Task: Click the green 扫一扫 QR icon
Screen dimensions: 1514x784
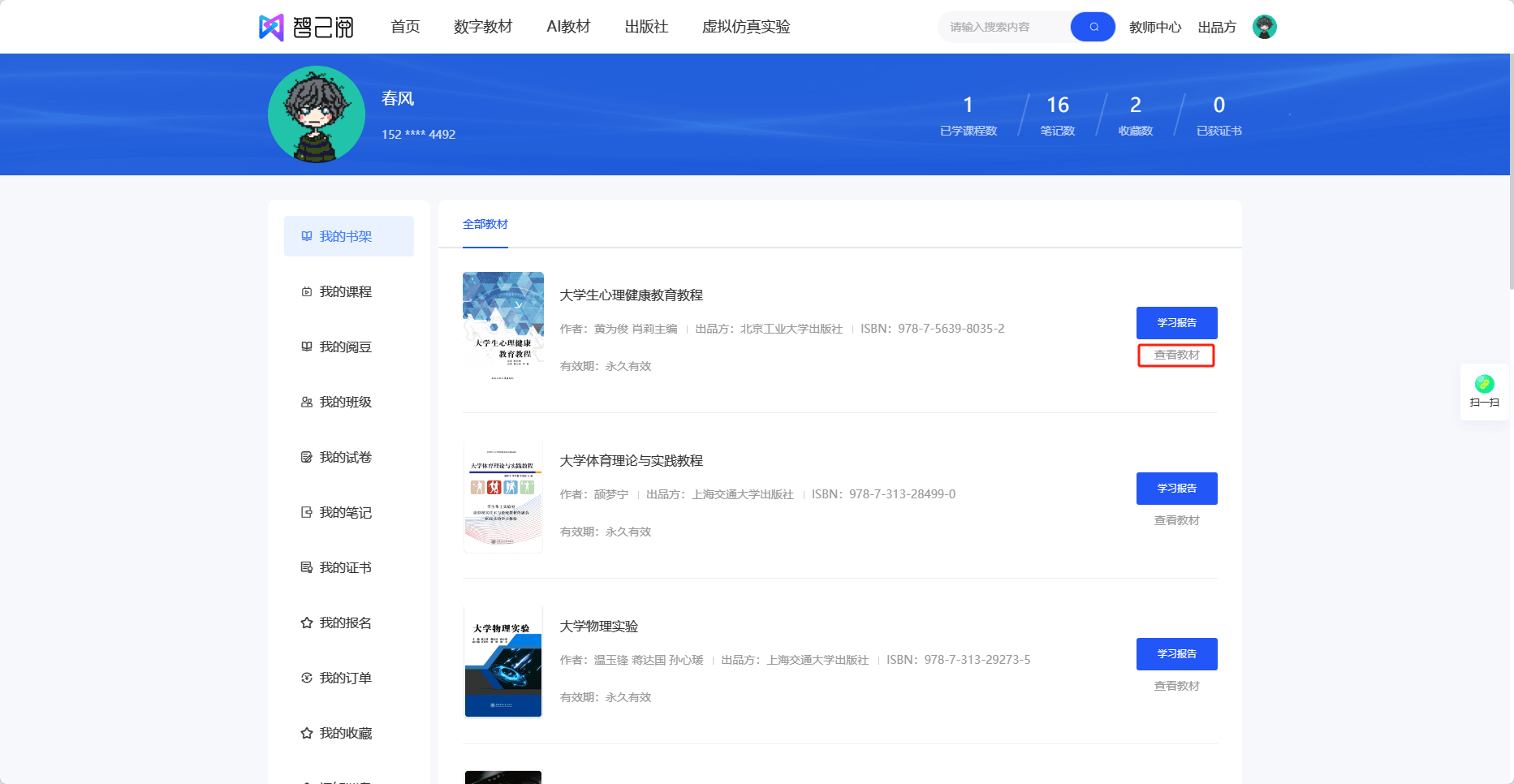Action: [1484, 383]
